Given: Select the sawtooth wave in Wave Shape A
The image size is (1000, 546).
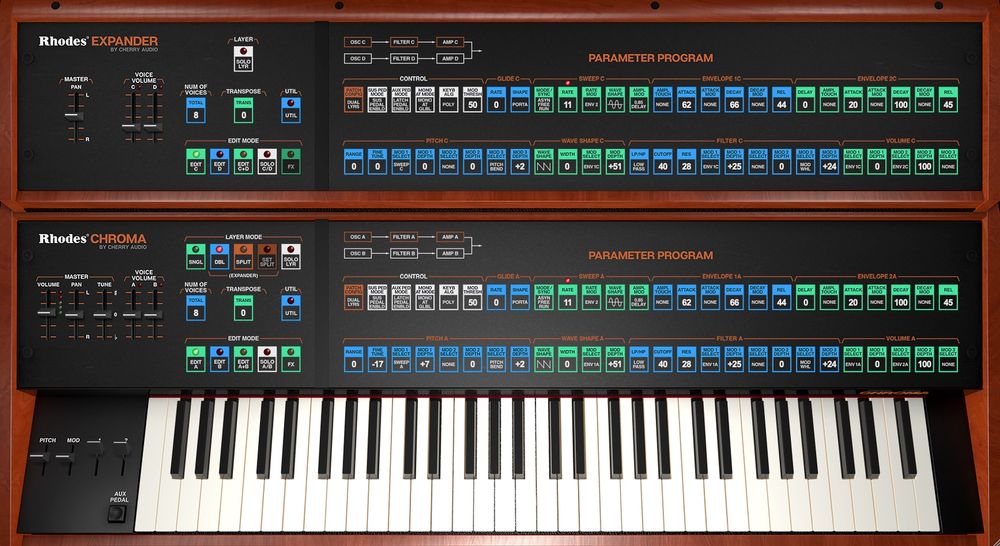Looking at the screenshot, I should click(x=543, y=358).
